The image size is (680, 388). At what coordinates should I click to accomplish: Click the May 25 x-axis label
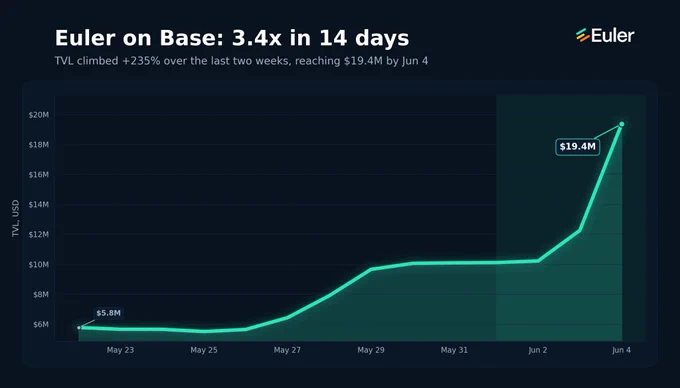coord(204,350)
